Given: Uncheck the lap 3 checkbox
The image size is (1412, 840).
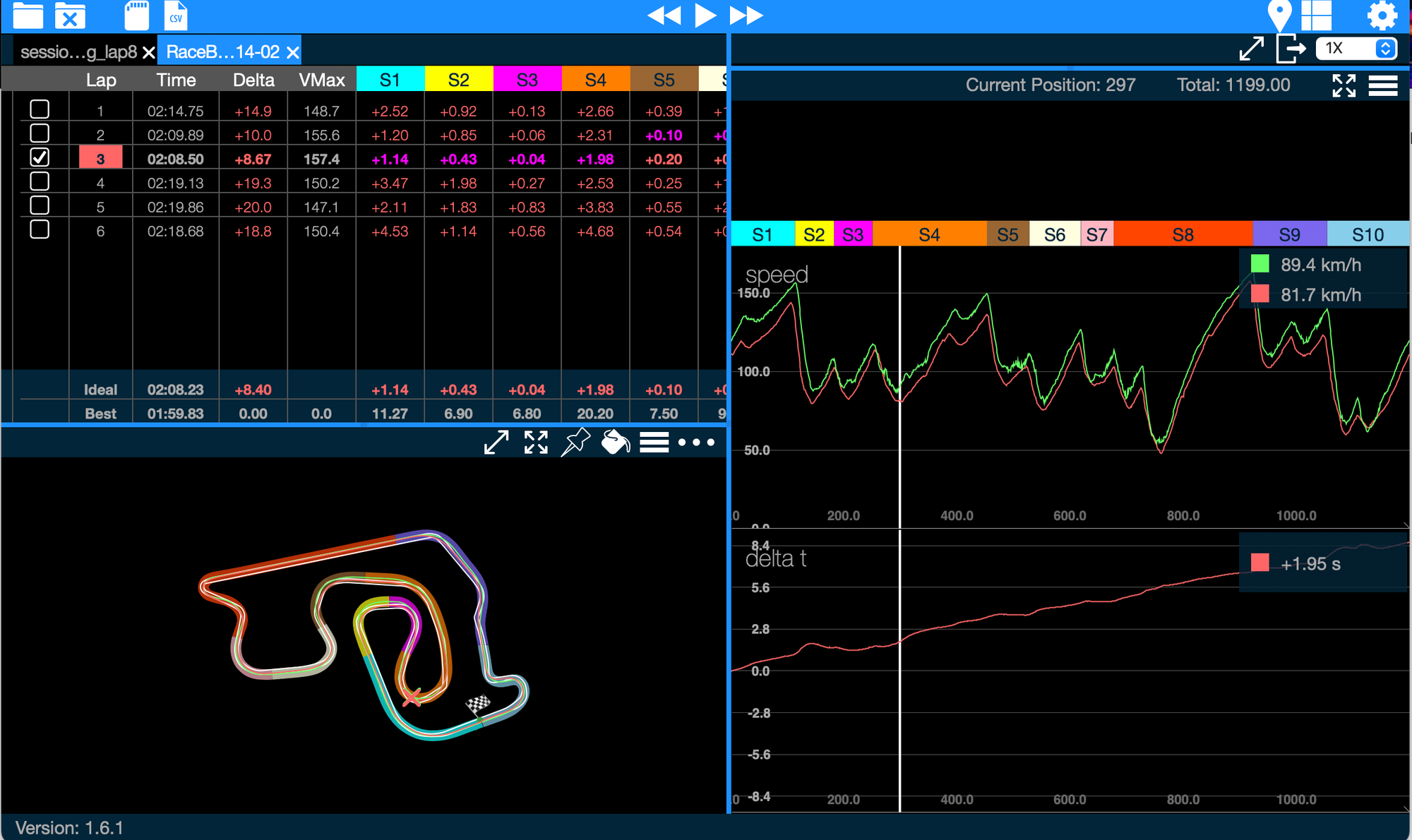Looking at the screenshot, I should [40, 157].
